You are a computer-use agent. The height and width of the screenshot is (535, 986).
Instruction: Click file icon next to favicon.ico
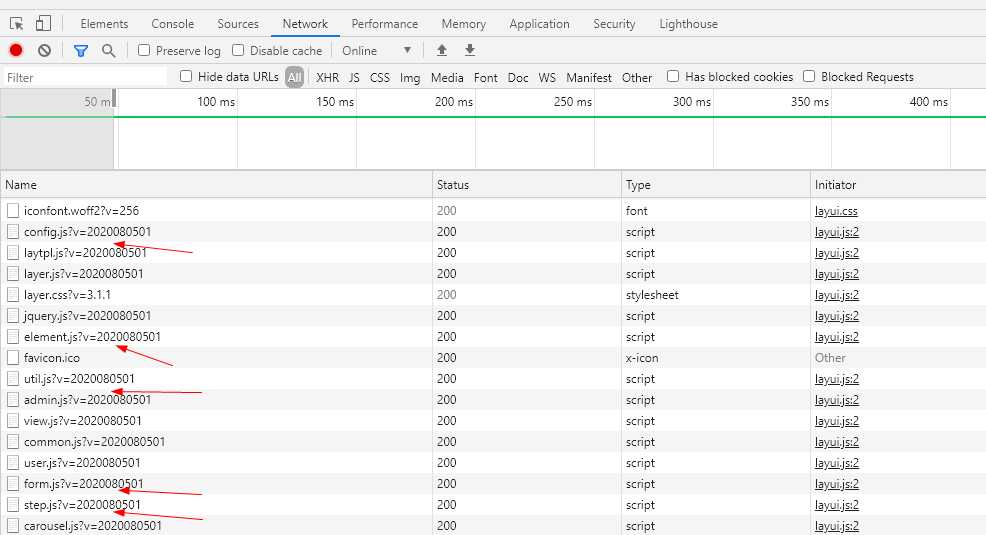(x=13, y=358)
